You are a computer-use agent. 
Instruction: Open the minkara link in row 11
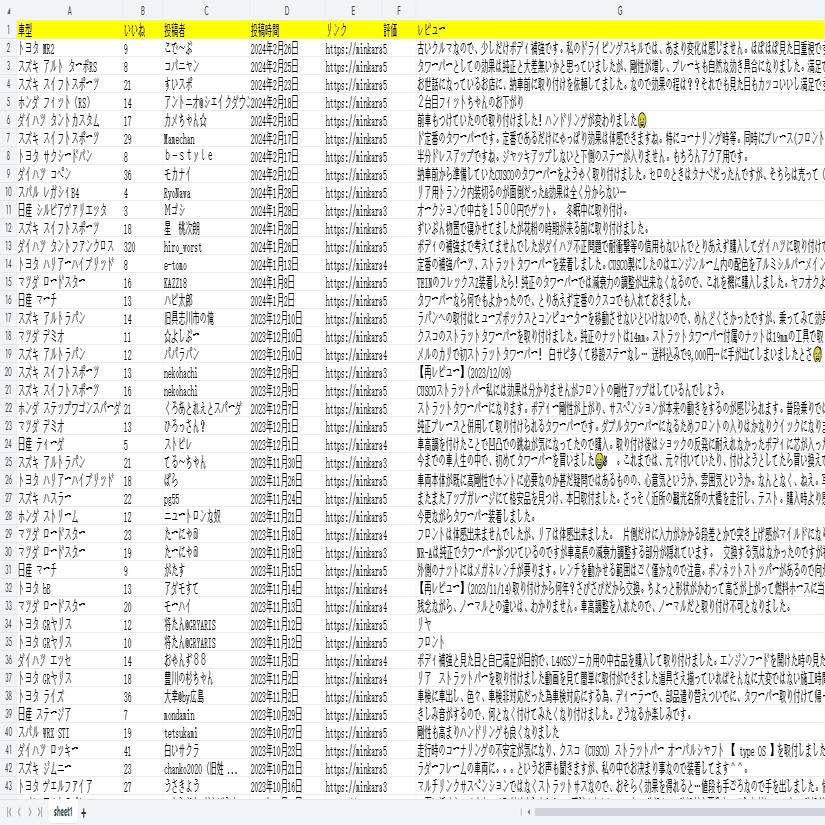pos(353,210)
